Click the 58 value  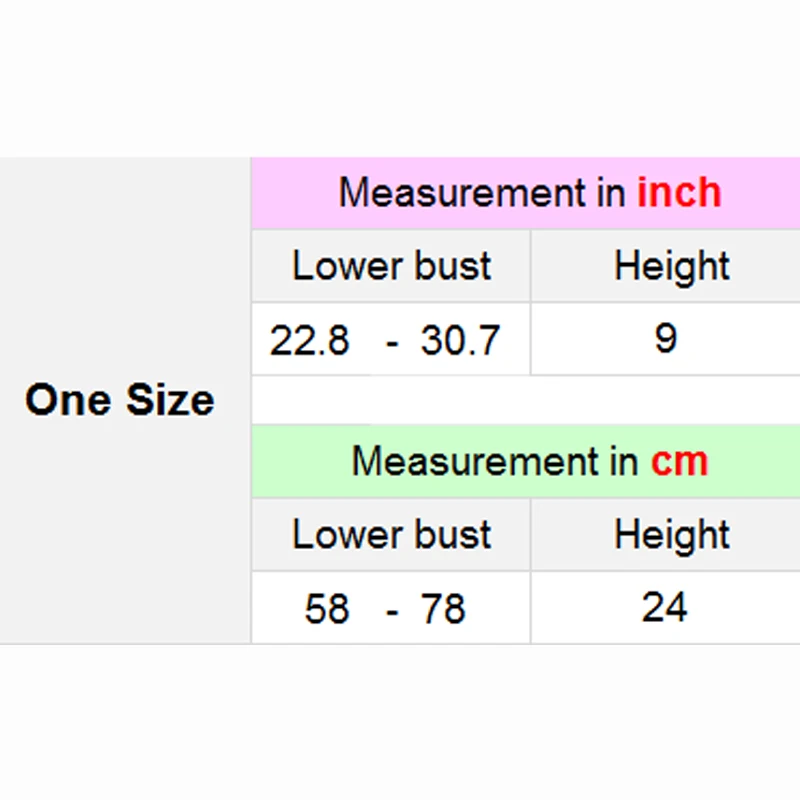(x=327, y=609)
